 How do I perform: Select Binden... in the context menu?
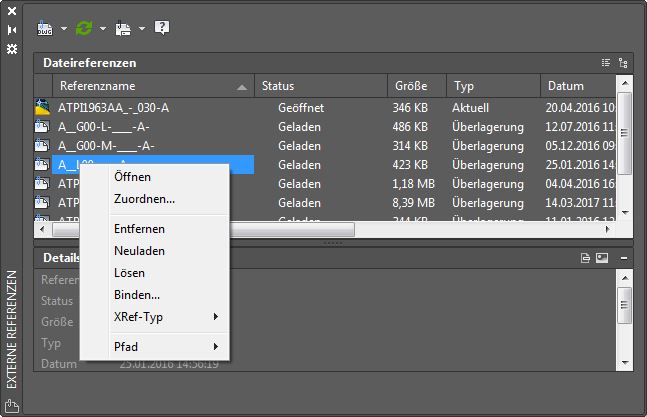tap(137, 295)
